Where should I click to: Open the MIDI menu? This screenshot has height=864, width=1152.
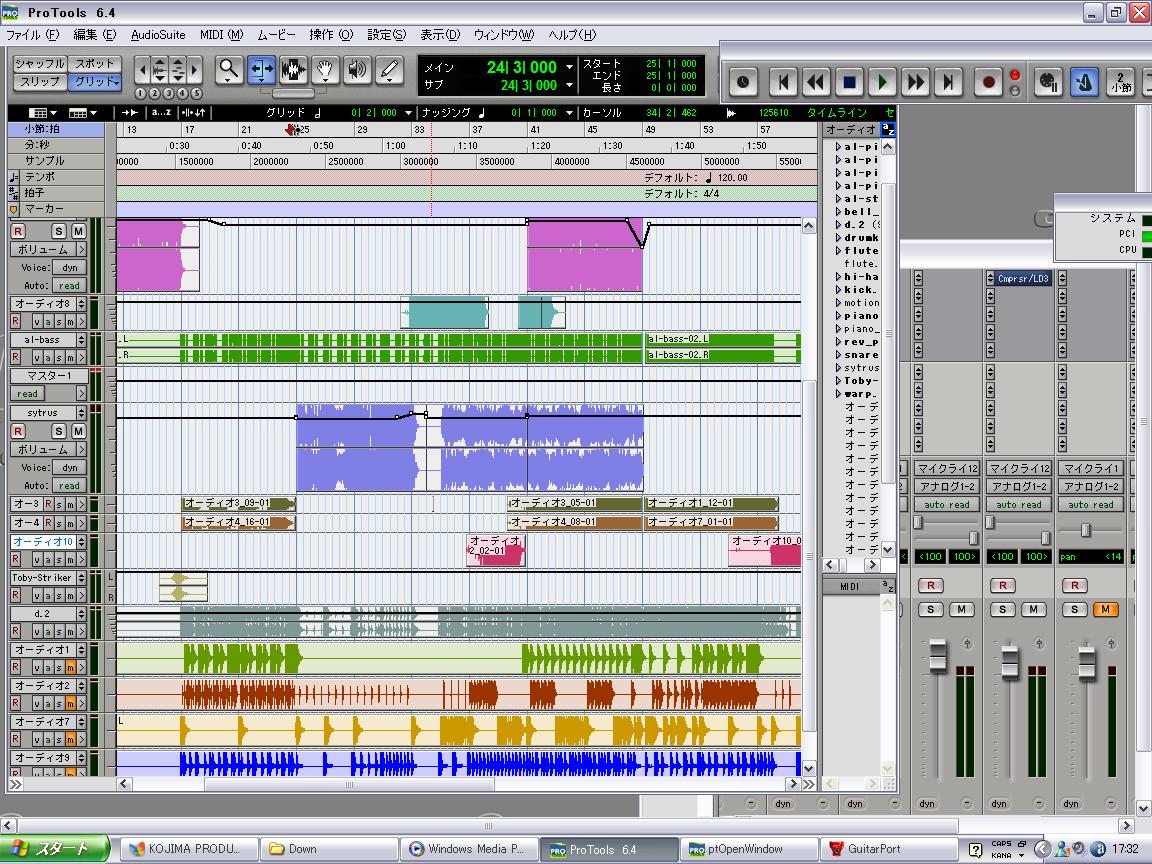[x=221, y=35]
